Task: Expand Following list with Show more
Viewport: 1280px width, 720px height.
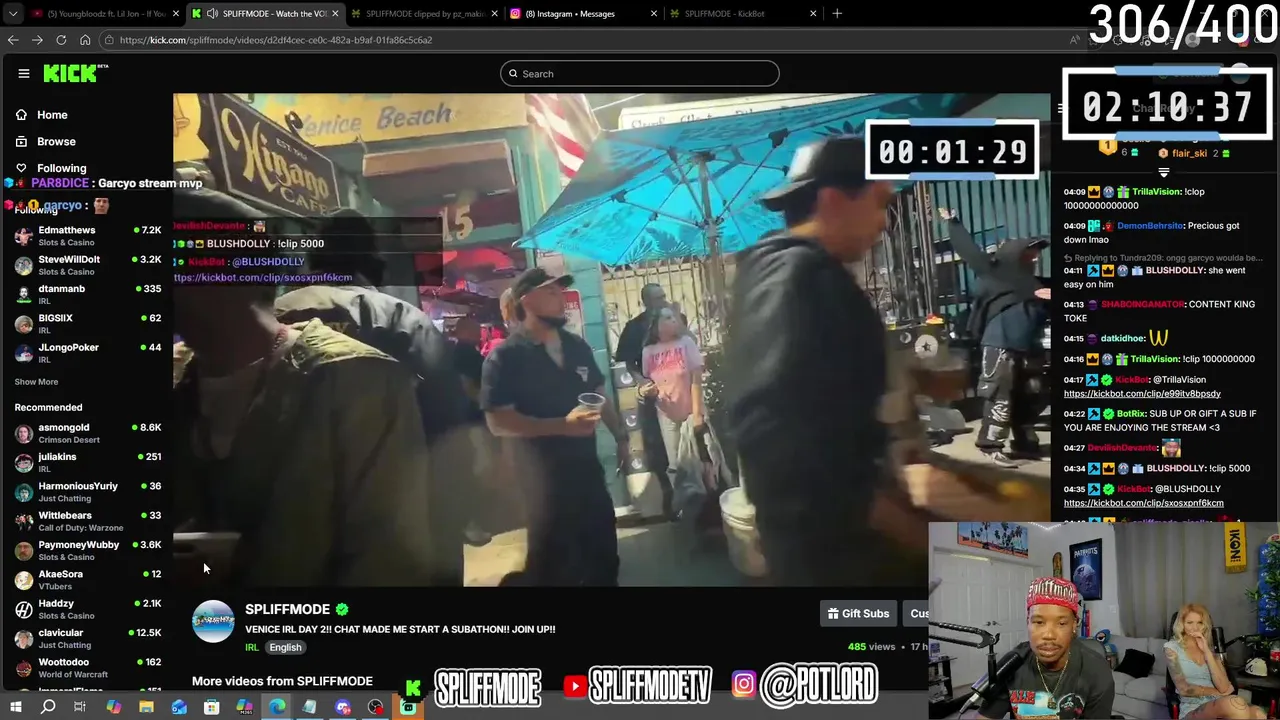Action: pos(36,381)
